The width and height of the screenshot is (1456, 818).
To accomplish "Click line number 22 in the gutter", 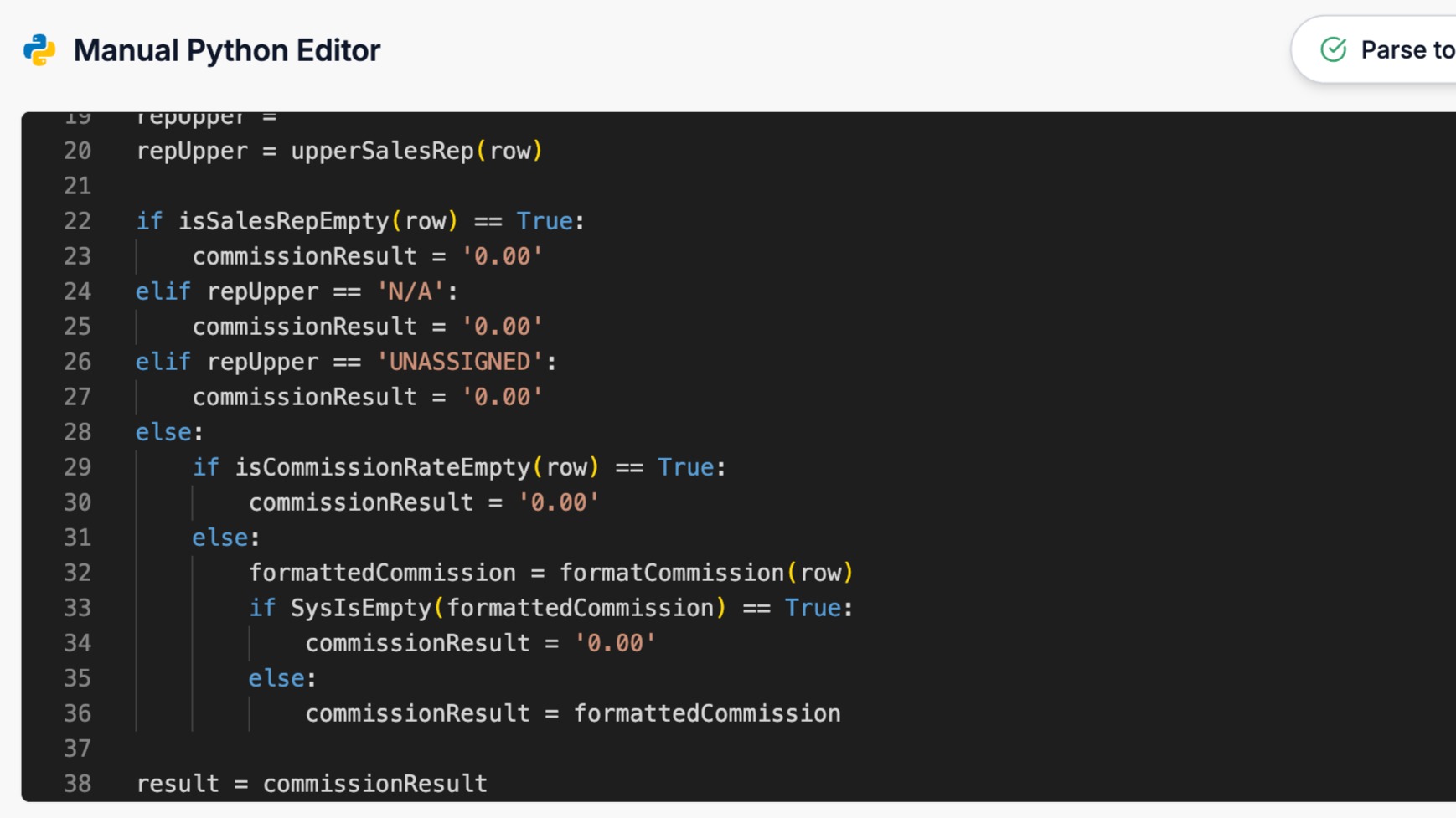I will click(77, 221).
